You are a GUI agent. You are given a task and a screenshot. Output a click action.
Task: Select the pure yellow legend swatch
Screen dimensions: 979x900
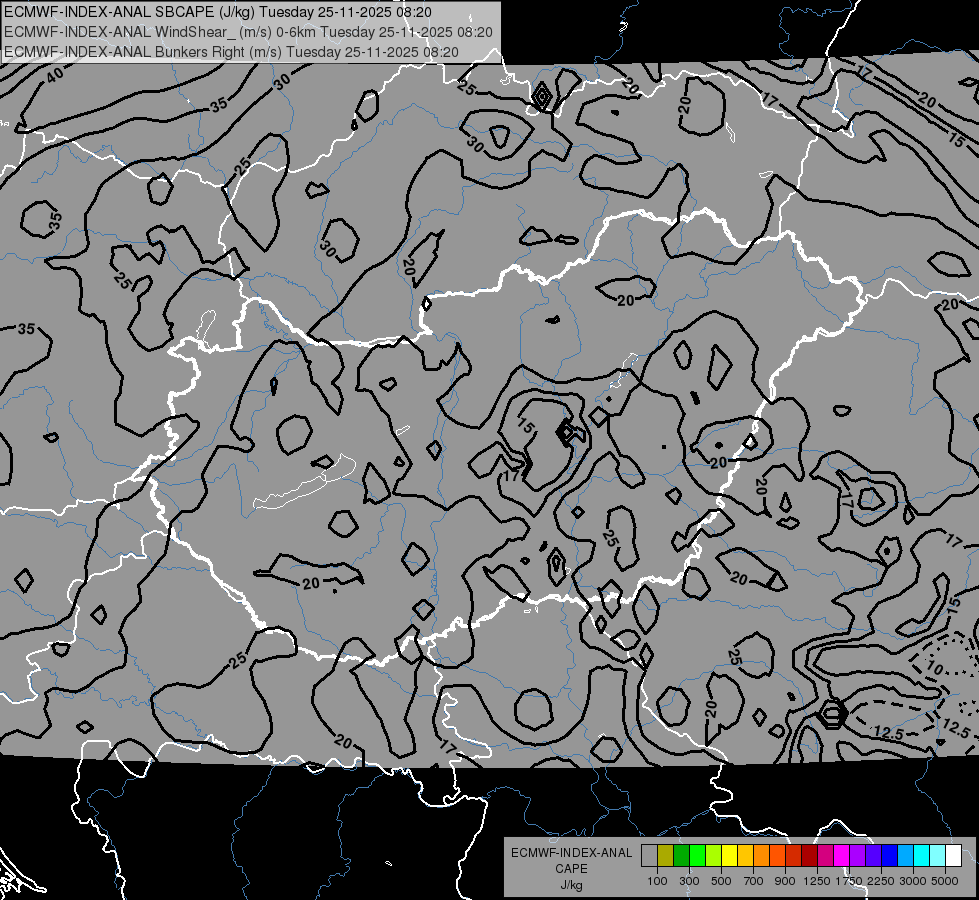(x=730, y=855)
